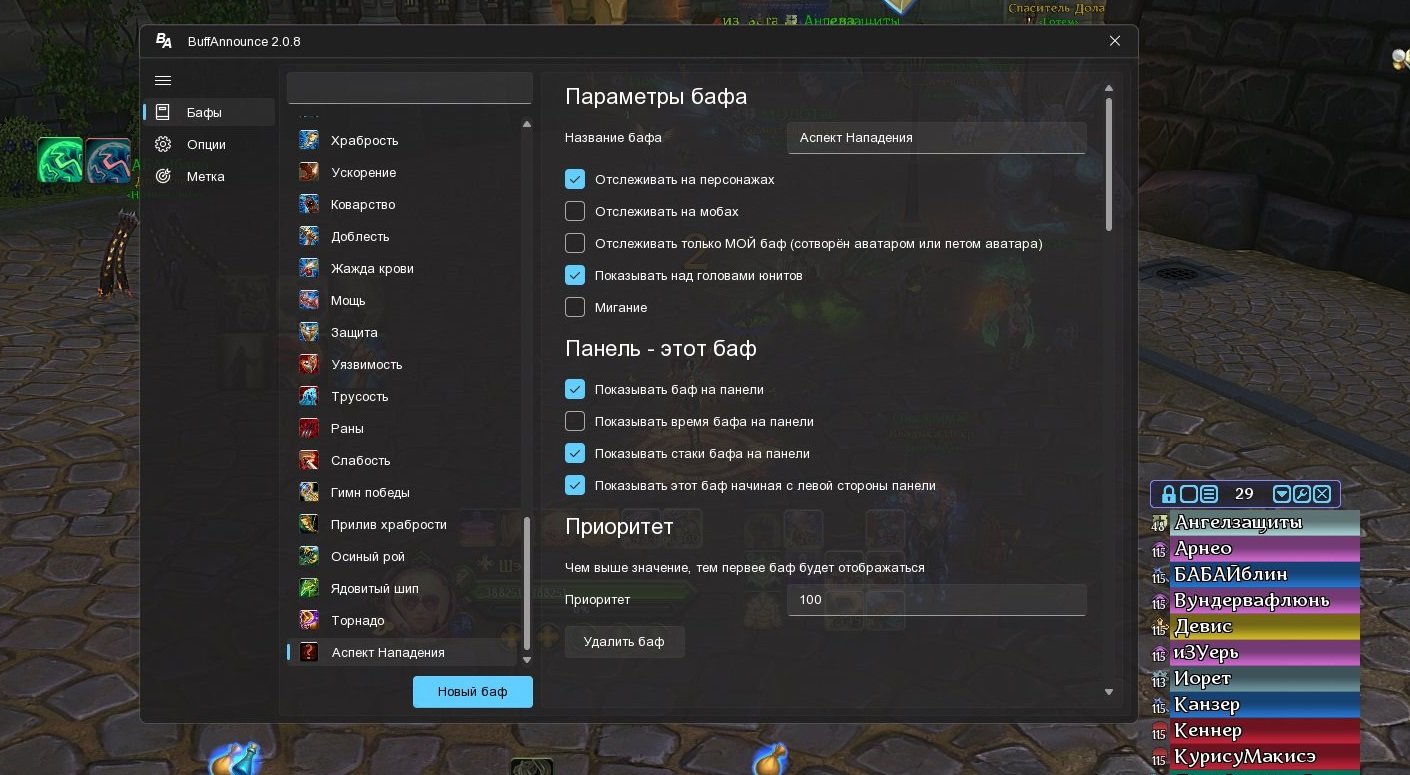Click buff list scroll-down arrow
The image size is (1410, 775).
click(527, 660)
